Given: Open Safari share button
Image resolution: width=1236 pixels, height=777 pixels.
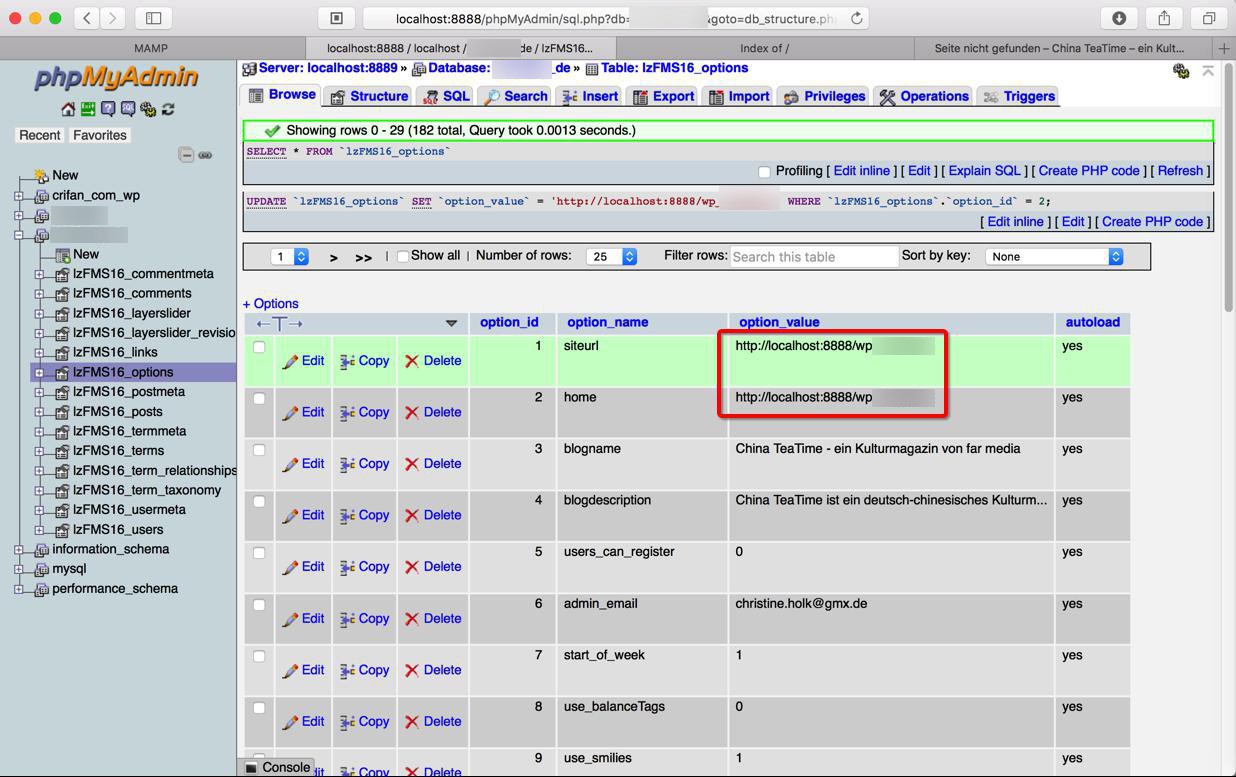Looking at the screenshot, I should (x=1164, y=18).
